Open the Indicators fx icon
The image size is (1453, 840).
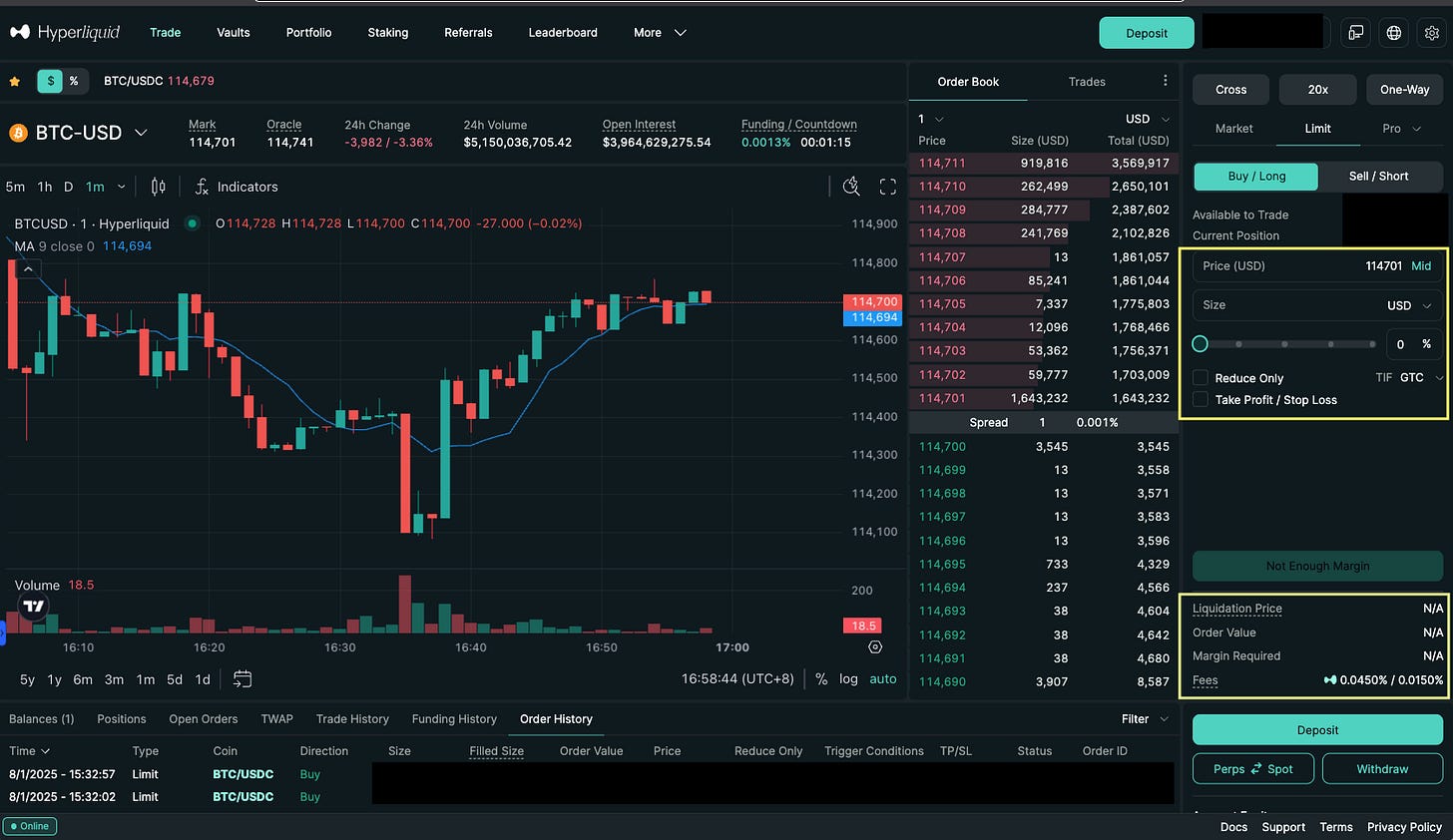point(202,187)
